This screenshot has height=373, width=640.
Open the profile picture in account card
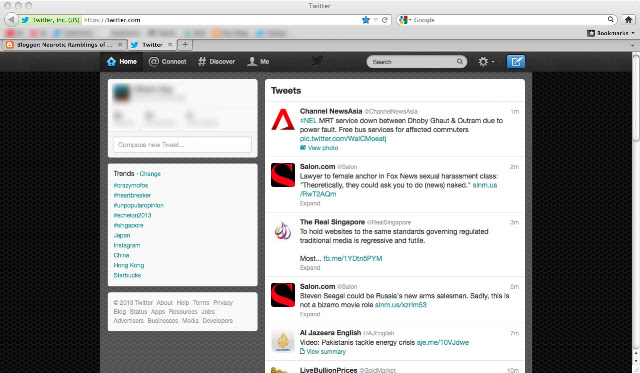[x=122, y=93]
